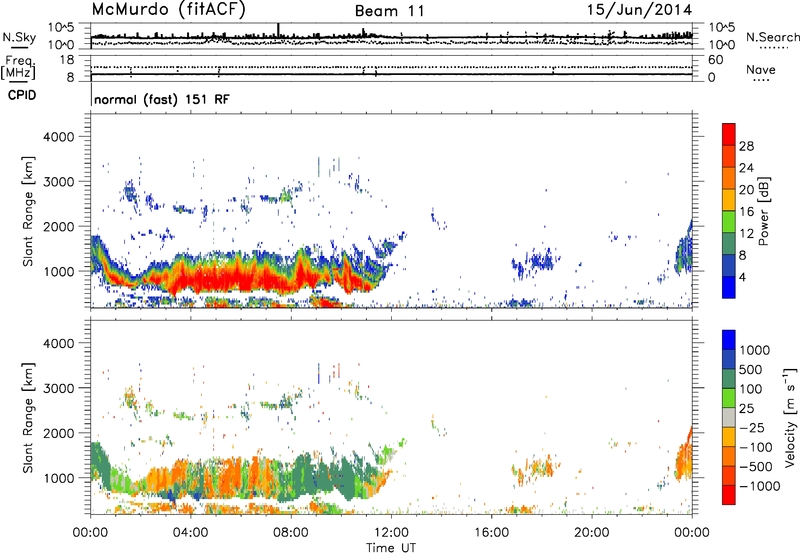Select the text normal (fast) 151 RF
This screenshot has width=800, height=554.
click(162, 99)
